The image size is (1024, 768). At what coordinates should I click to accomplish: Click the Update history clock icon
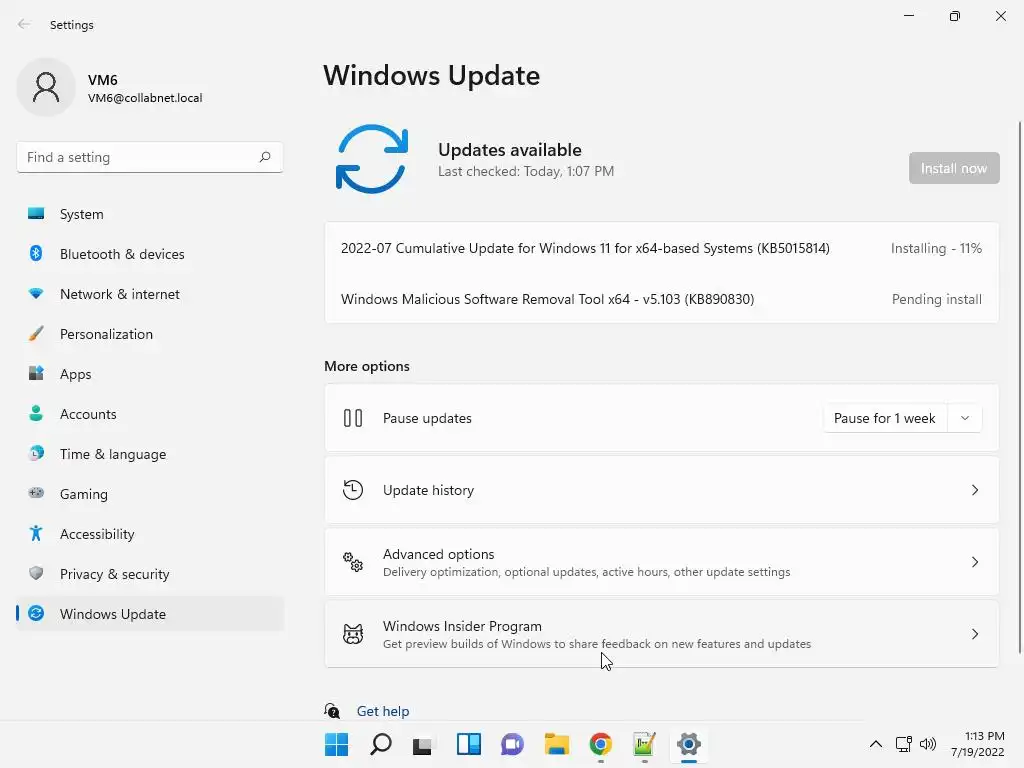pos(353,490)
